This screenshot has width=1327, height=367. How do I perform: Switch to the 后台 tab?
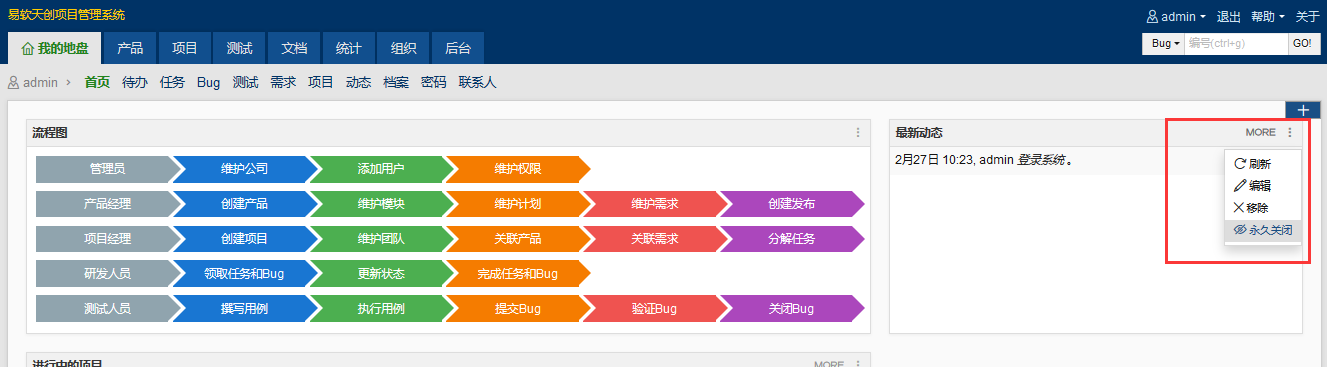pos(458,48)
